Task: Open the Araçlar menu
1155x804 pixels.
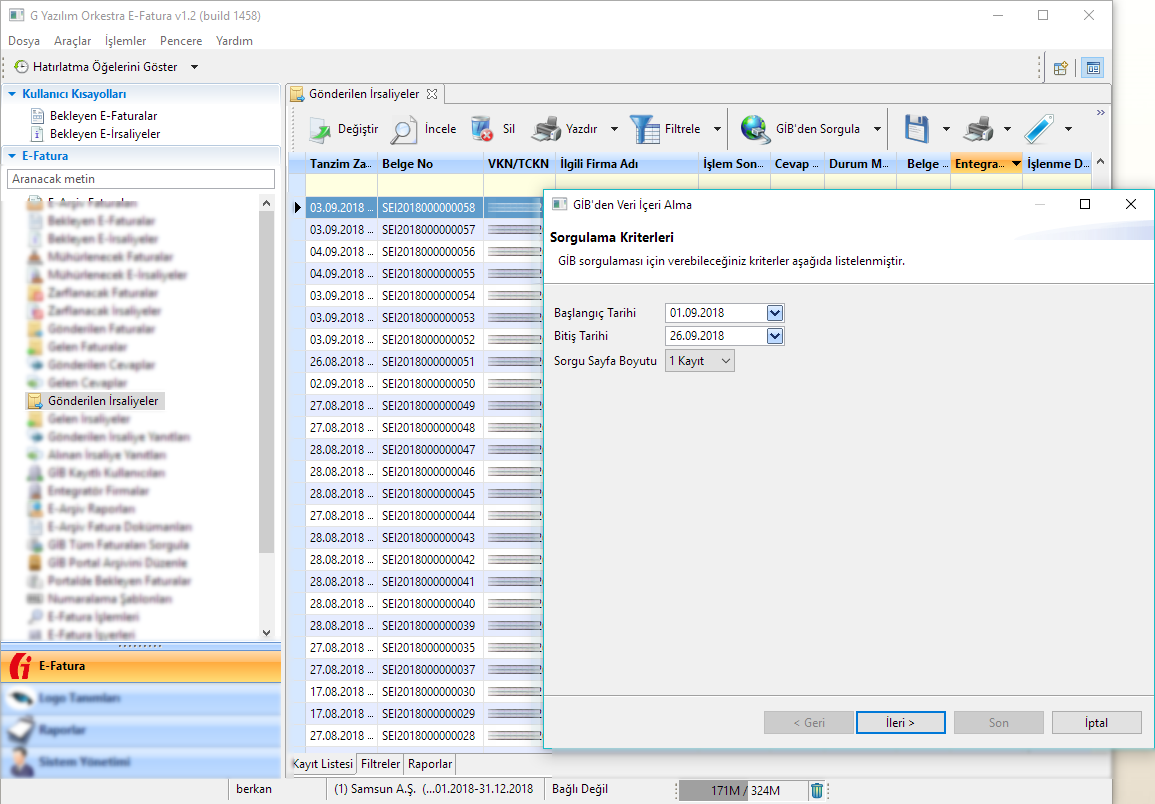Action: point(72,41)
